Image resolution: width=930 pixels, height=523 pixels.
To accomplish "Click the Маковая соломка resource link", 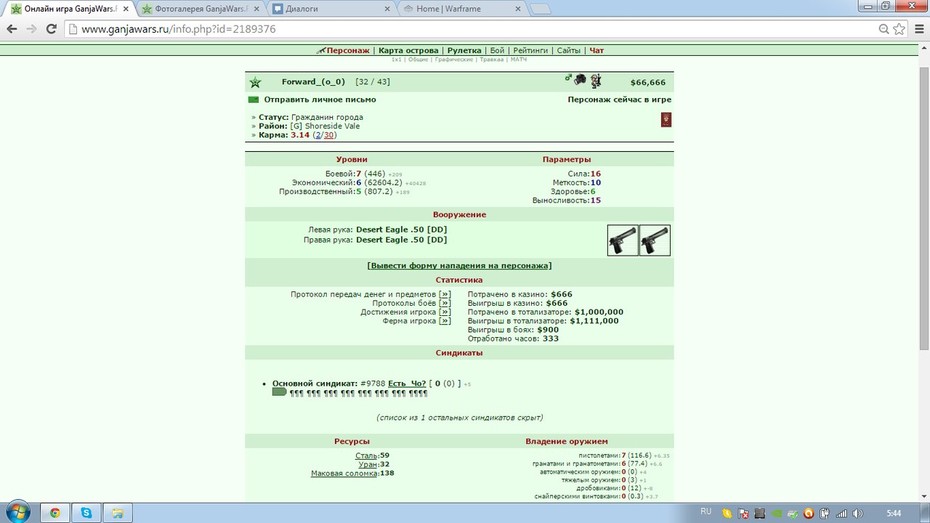I will (x=344, y=473).
